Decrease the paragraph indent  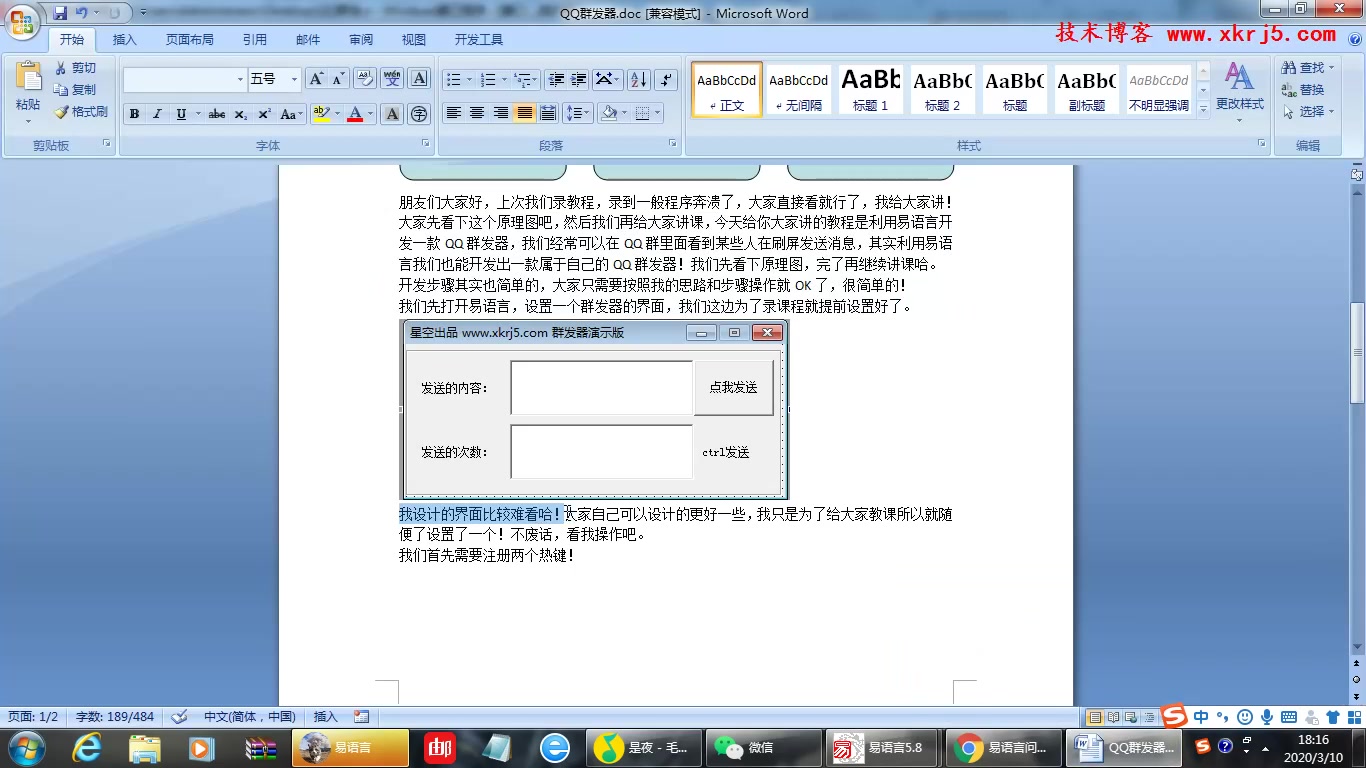click(x=555, y=79)
